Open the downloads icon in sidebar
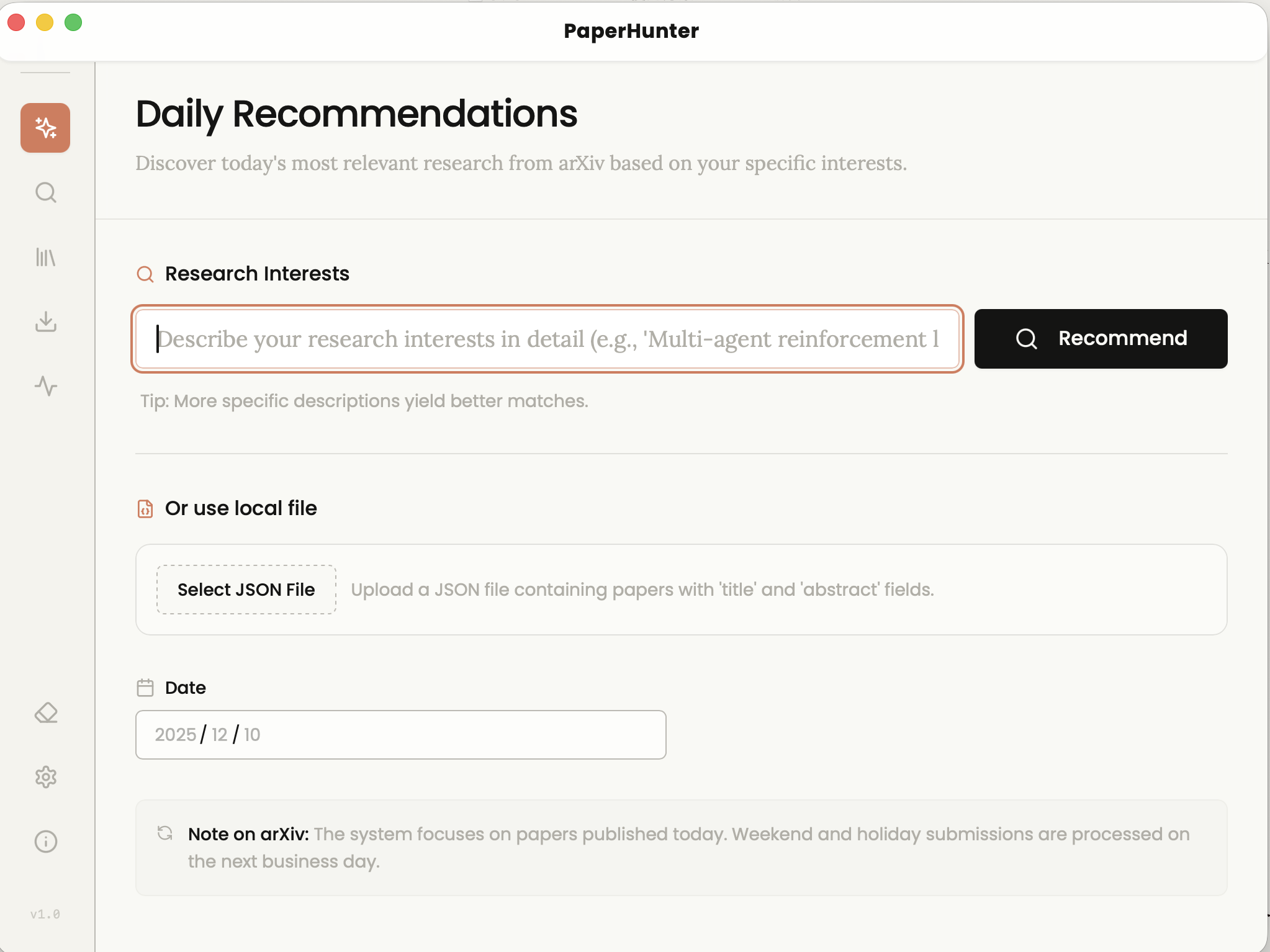This screenshot has height=952, width=1270. (x=45, y=321)
